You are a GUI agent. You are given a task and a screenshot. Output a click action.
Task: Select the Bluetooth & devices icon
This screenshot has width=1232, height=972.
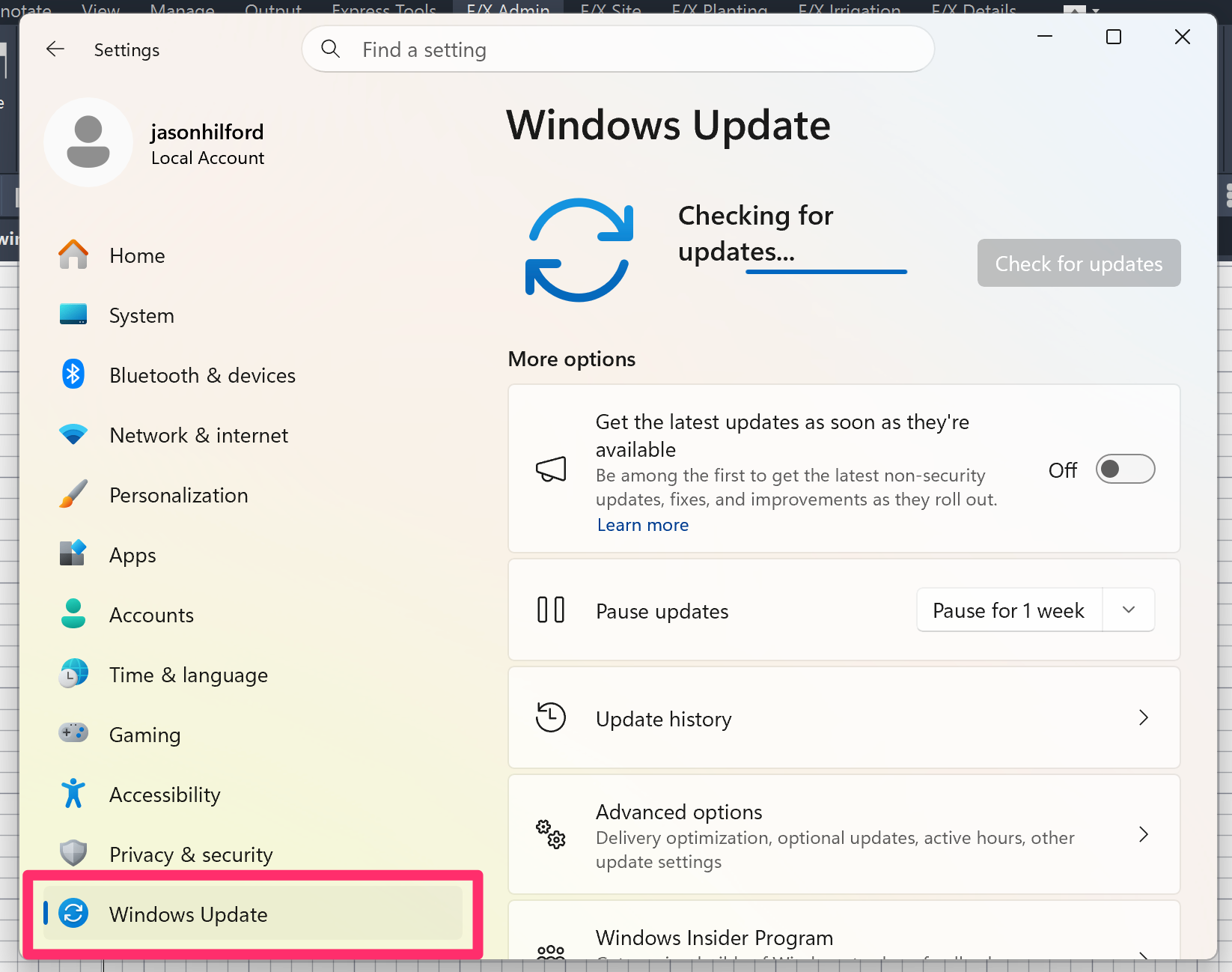pyautogui.click(x=73, y=374)
